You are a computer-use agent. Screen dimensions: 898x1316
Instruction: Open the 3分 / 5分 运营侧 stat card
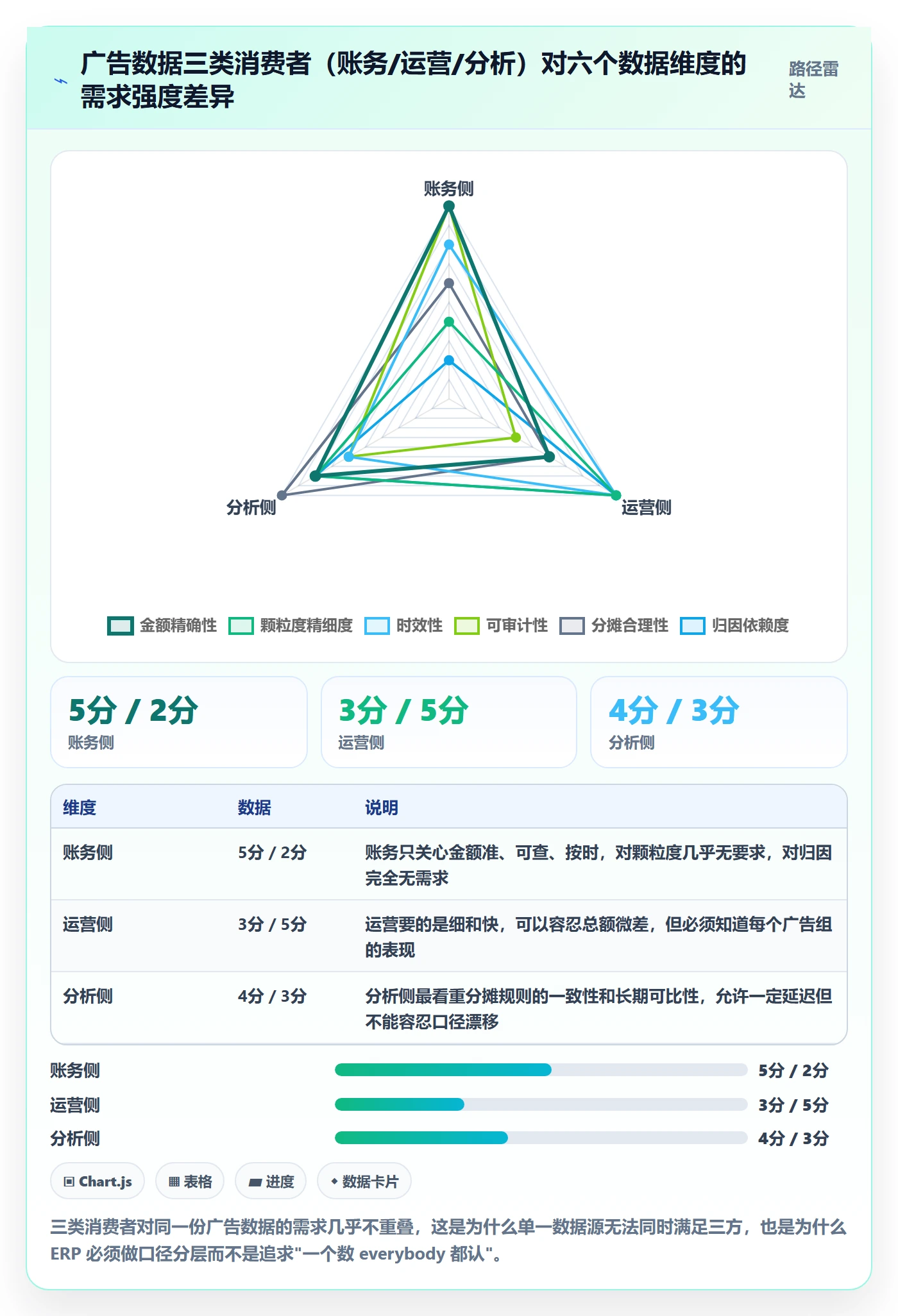coord(449,722)
